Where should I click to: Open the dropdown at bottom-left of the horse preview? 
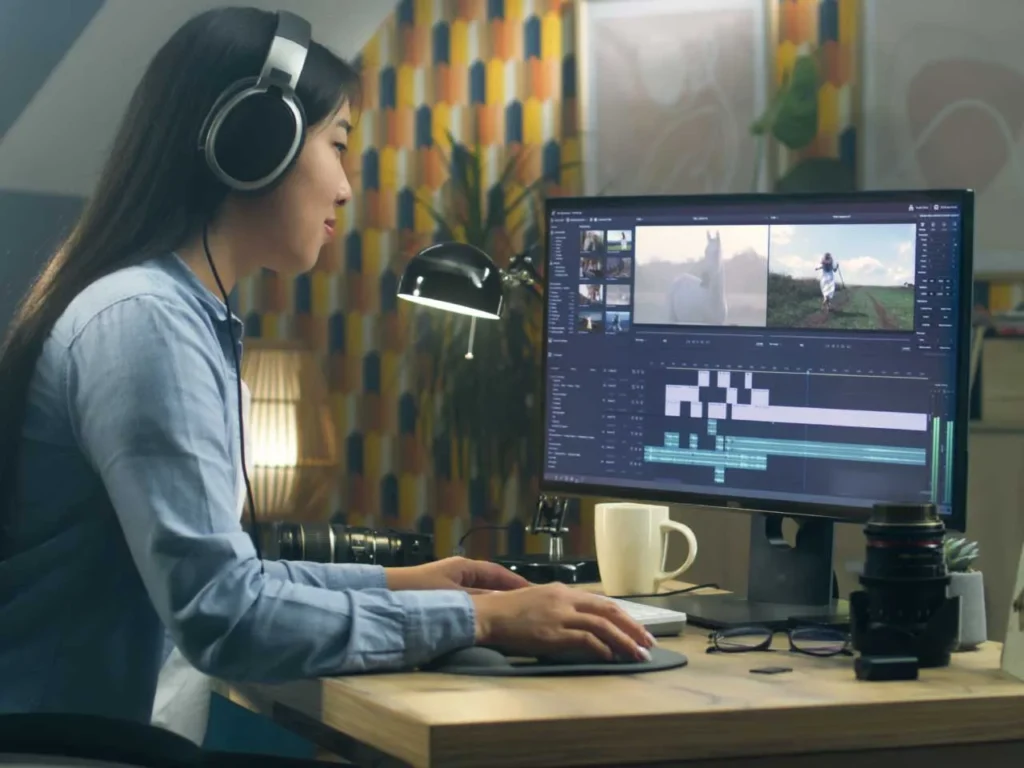tap(642, 339)
